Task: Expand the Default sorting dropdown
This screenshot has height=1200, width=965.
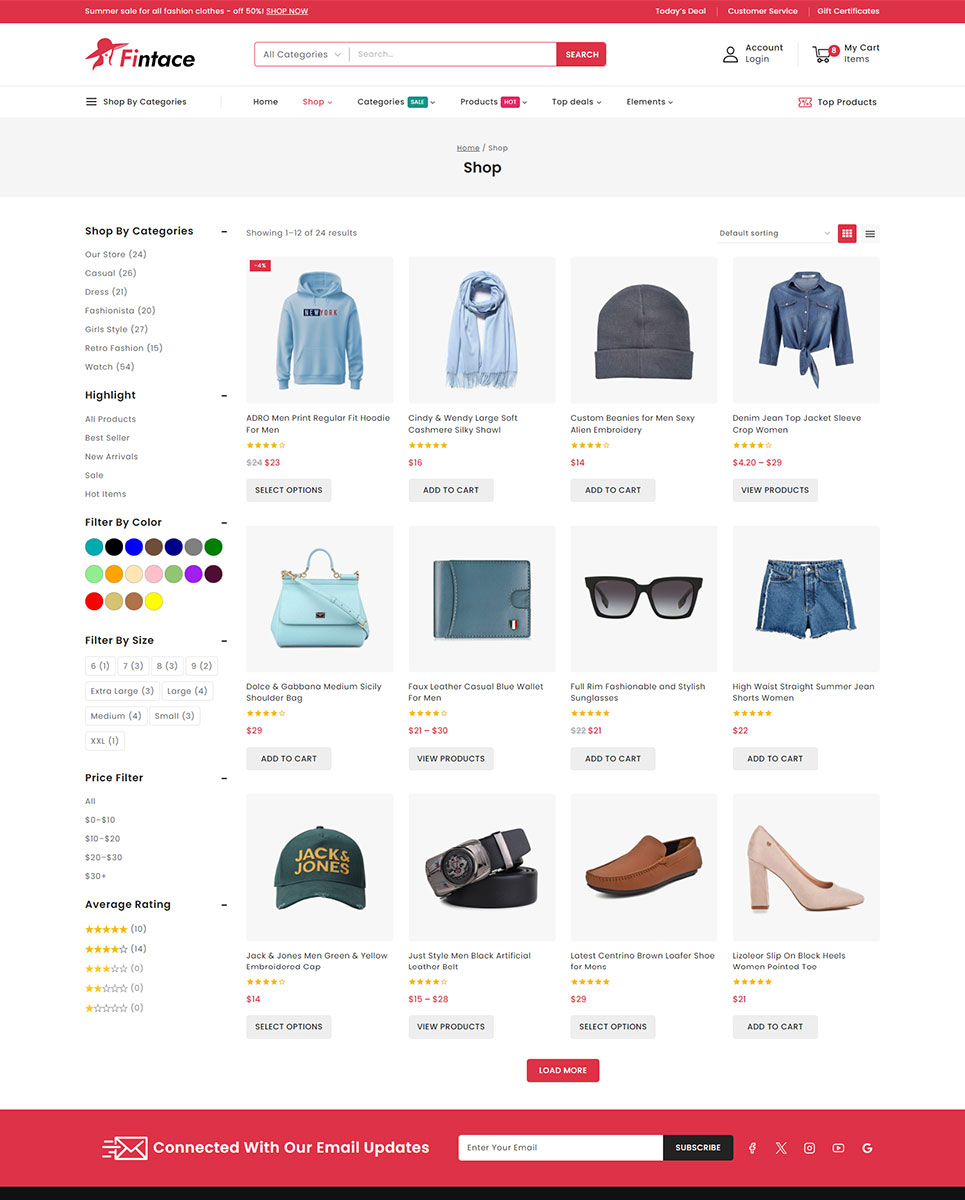Action: (x=774, y=233)
